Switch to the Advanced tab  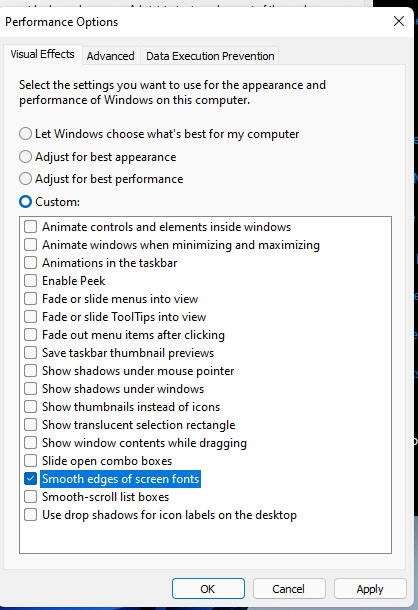click(111, 56)
